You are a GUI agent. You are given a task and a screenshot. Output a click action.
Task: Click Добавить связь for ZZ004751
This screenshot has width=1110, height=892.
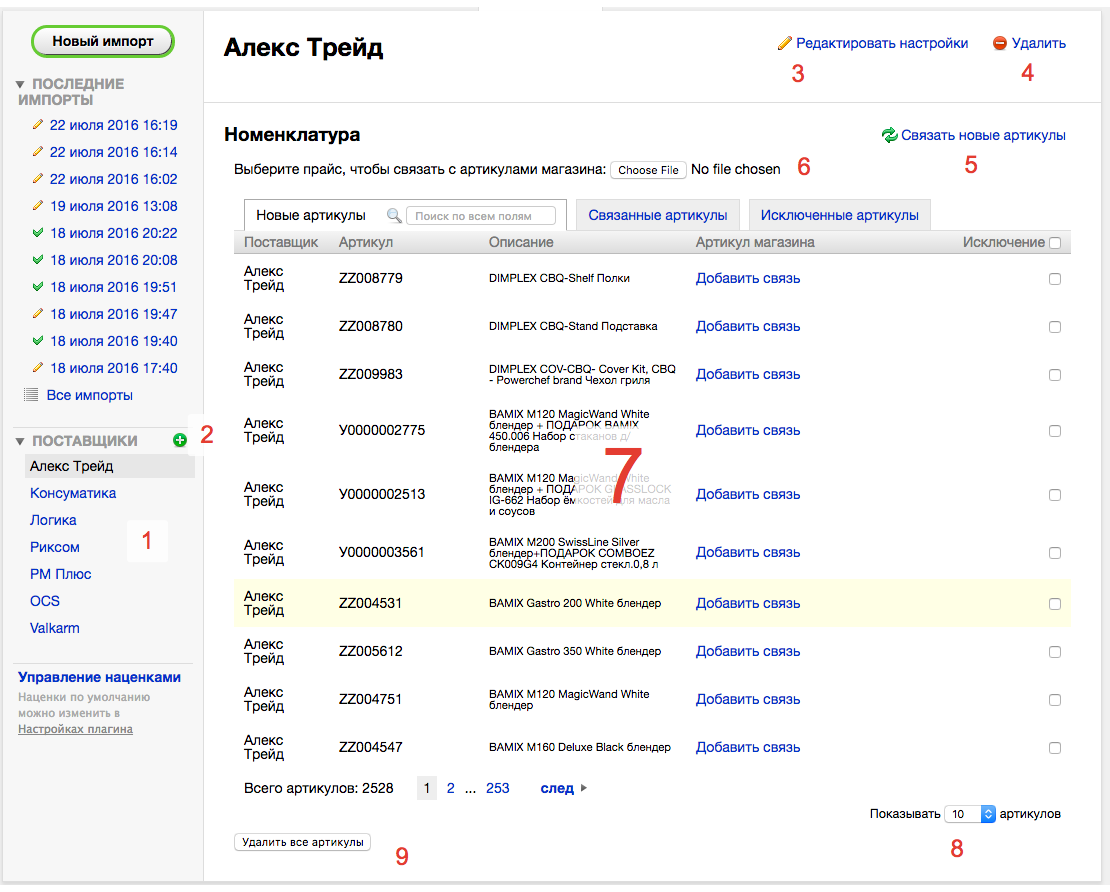(748, 699)
